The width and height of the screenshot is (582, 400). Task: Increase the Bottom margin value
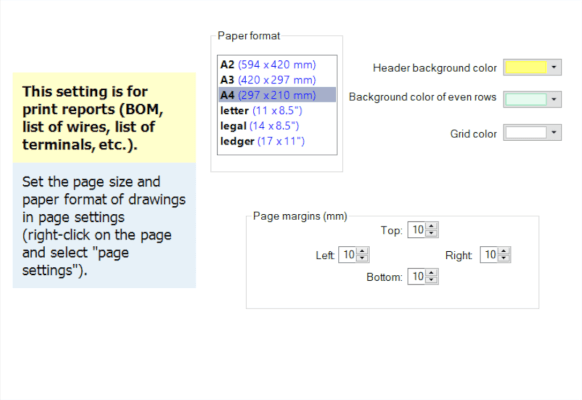click(x=431, y=273)
